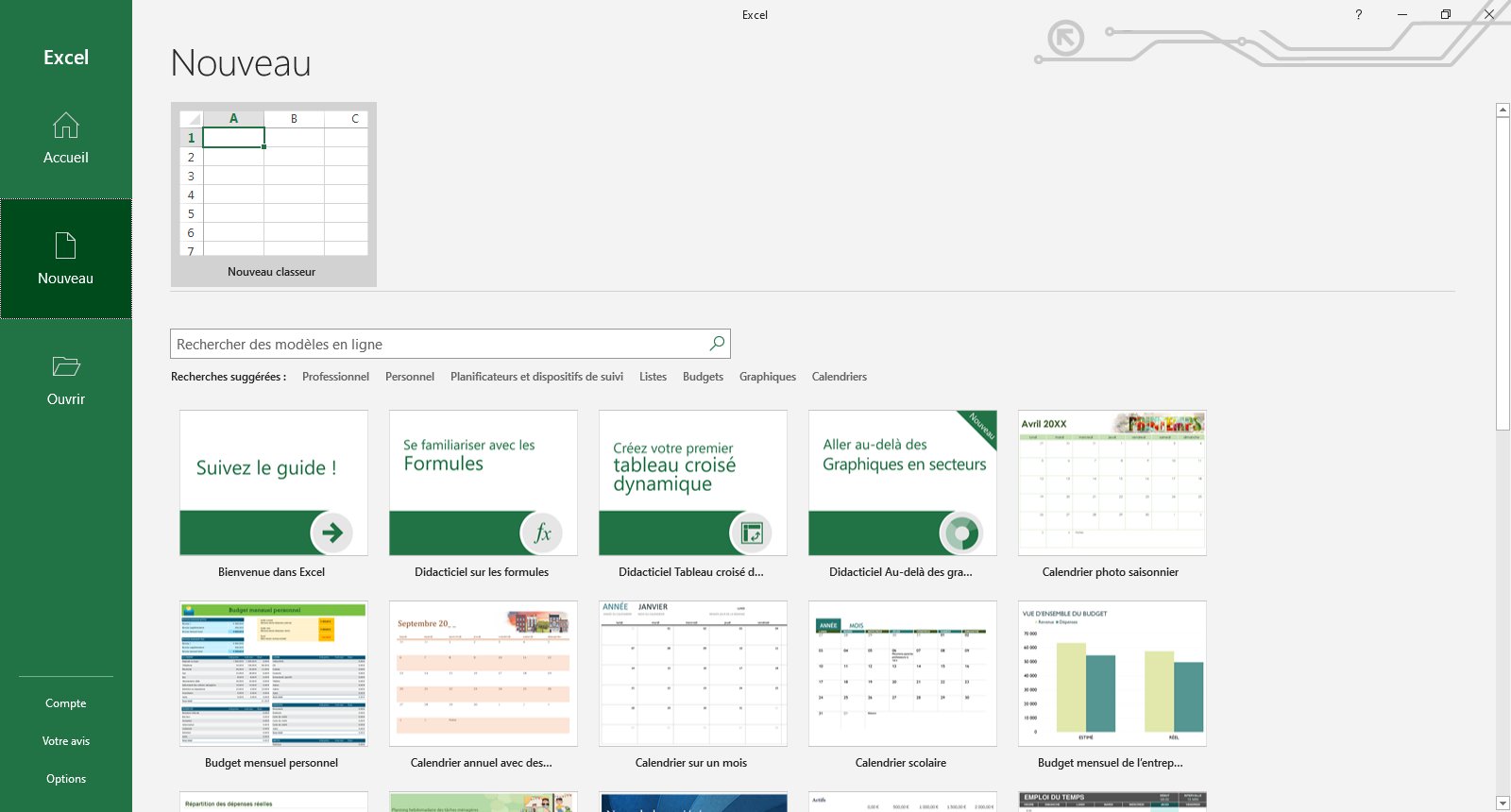Screen dimensions: 1511x812
Task: Click the Nouveau classeur caption
Action: coord(272,272)
